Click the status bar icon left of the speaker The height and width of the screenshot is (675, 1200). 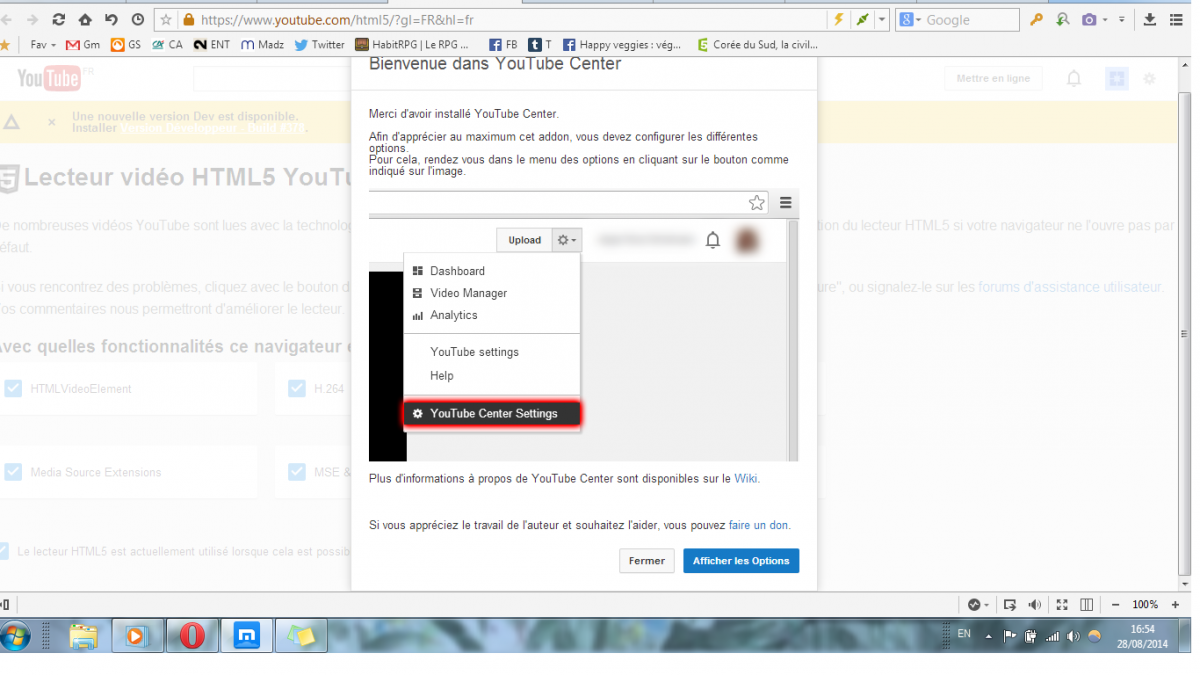(1010, 605)
